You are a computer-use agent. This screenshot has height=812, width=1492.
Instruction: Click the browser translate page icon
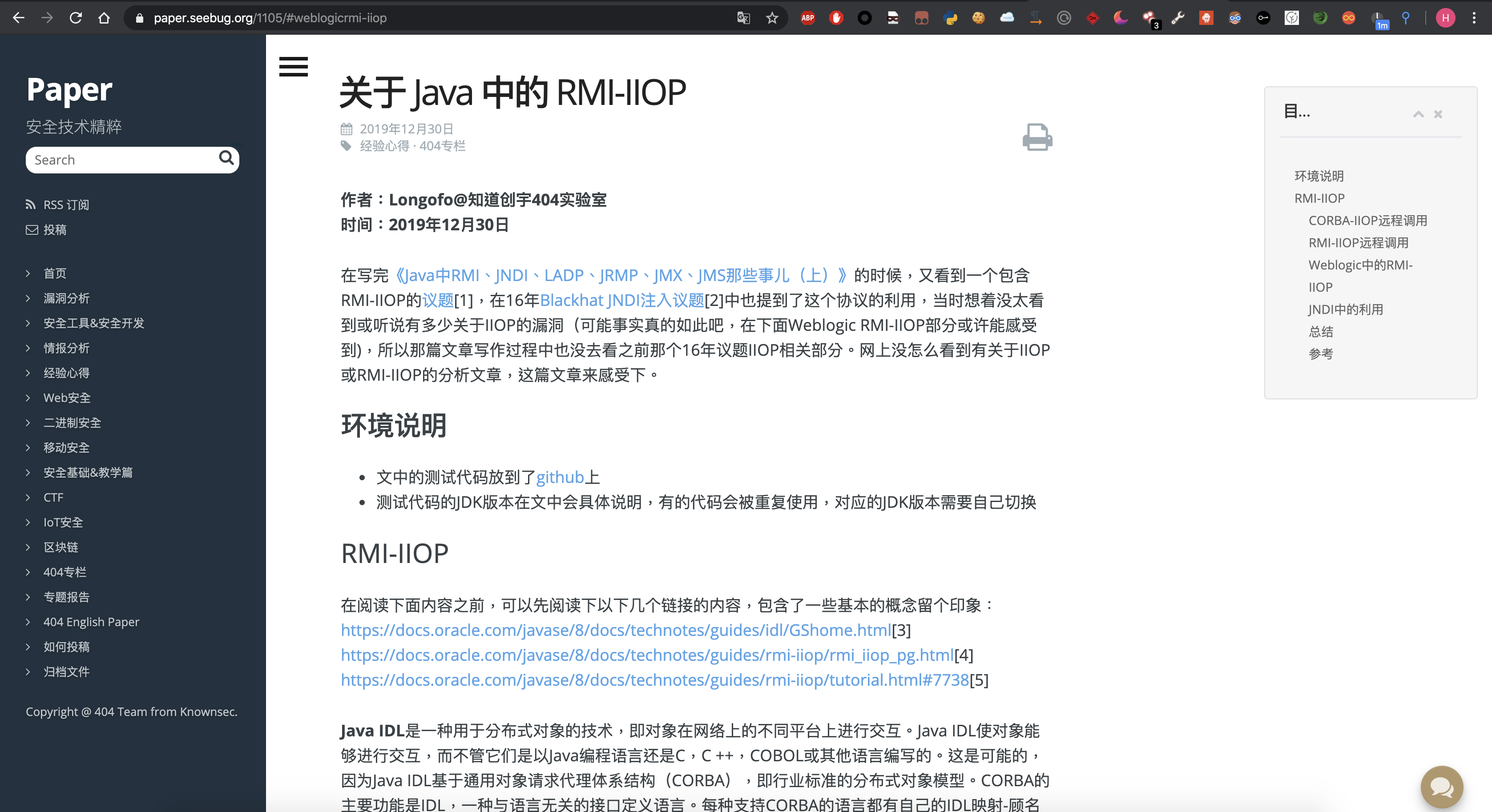[743, 18]
